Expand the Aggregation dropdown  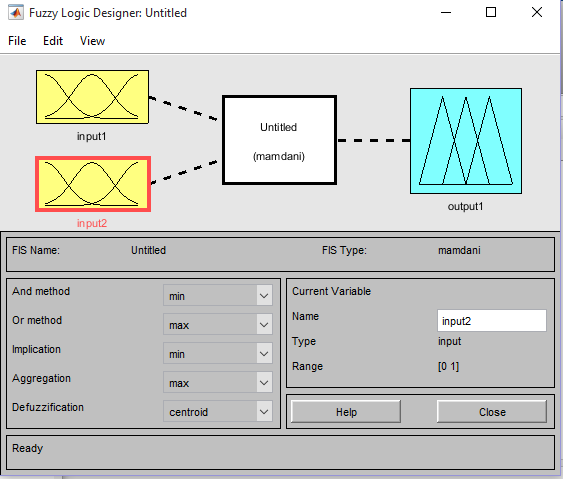pyautogui.click(x=218, y=382)
